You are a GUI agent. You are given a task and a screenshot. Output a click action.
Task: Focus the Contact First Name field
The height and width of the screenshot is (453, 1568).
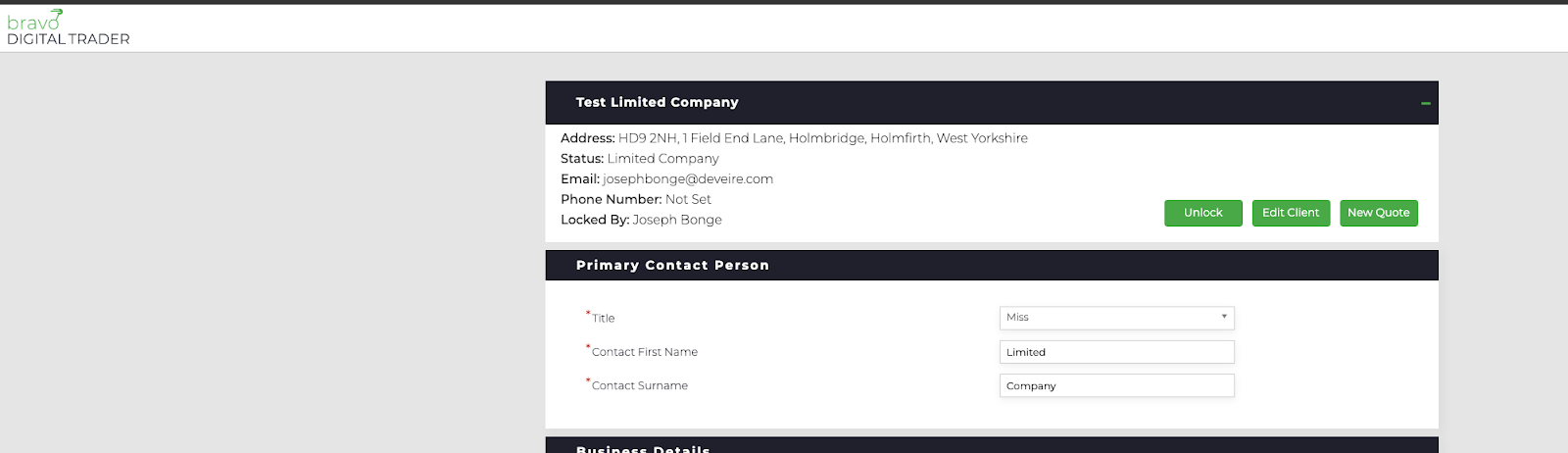click(1116, 352)
